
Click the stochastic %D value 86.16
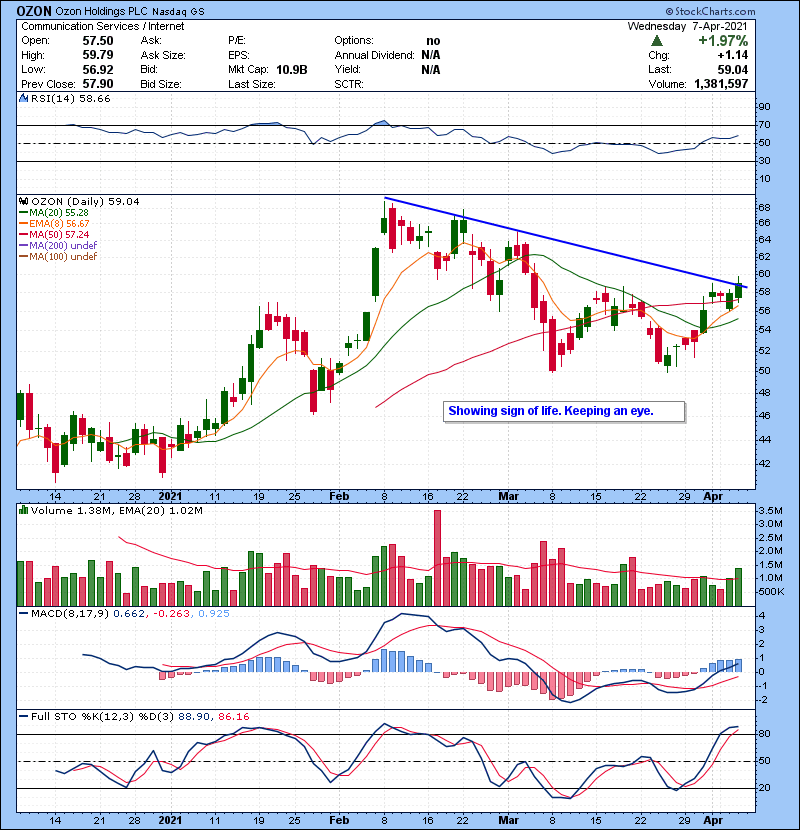coord(233,717)
